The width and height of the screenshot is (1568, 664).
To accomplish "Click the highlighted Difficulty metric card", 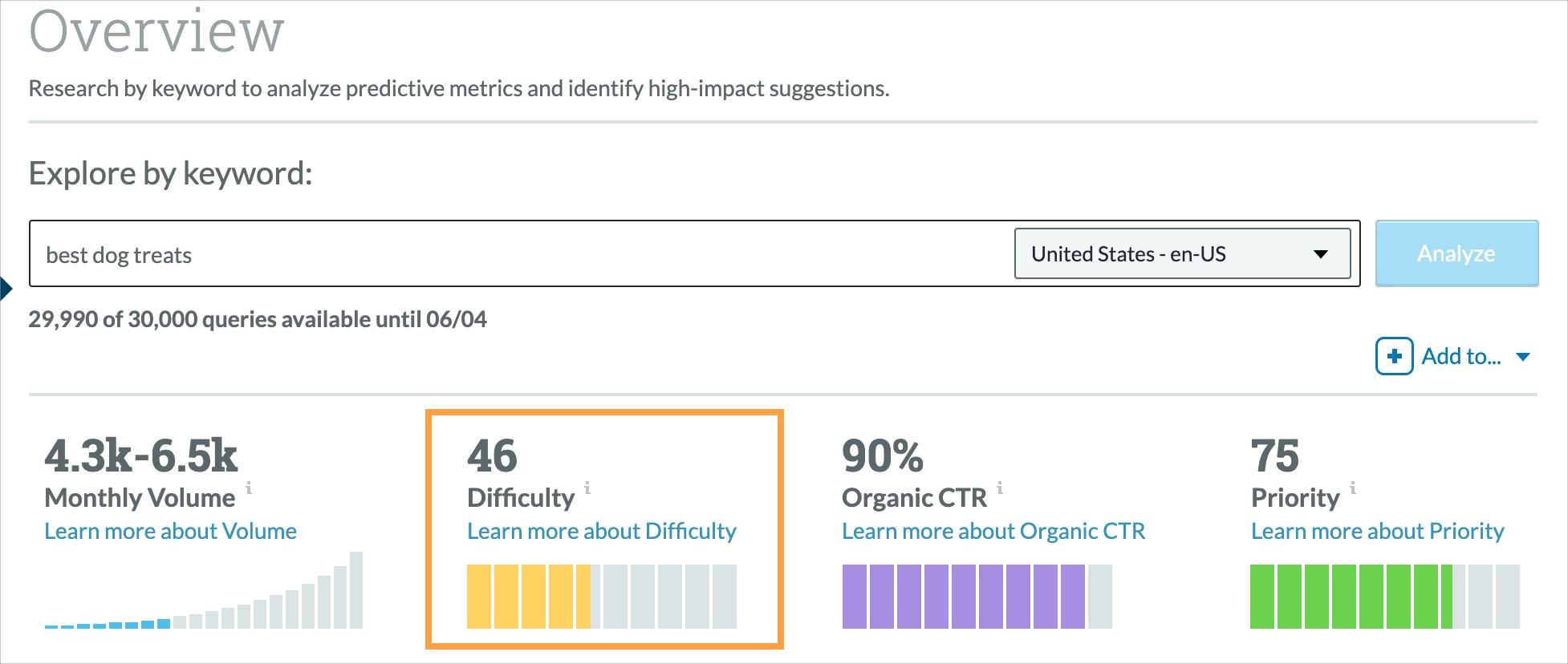I will tap(606, 528).
